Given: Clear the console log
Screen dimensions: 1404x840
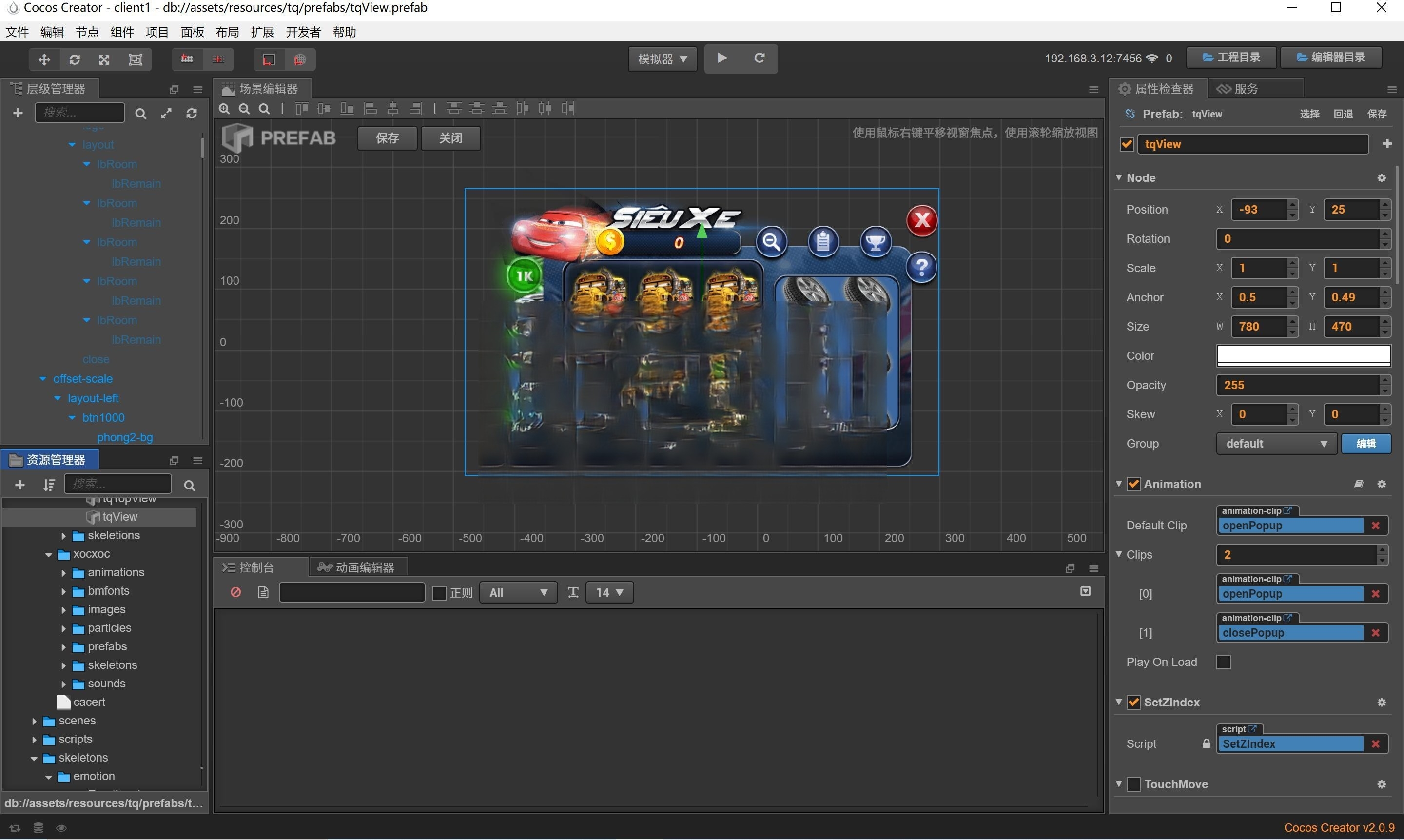Looking at the screenshot, I should [x=236, y=592].
